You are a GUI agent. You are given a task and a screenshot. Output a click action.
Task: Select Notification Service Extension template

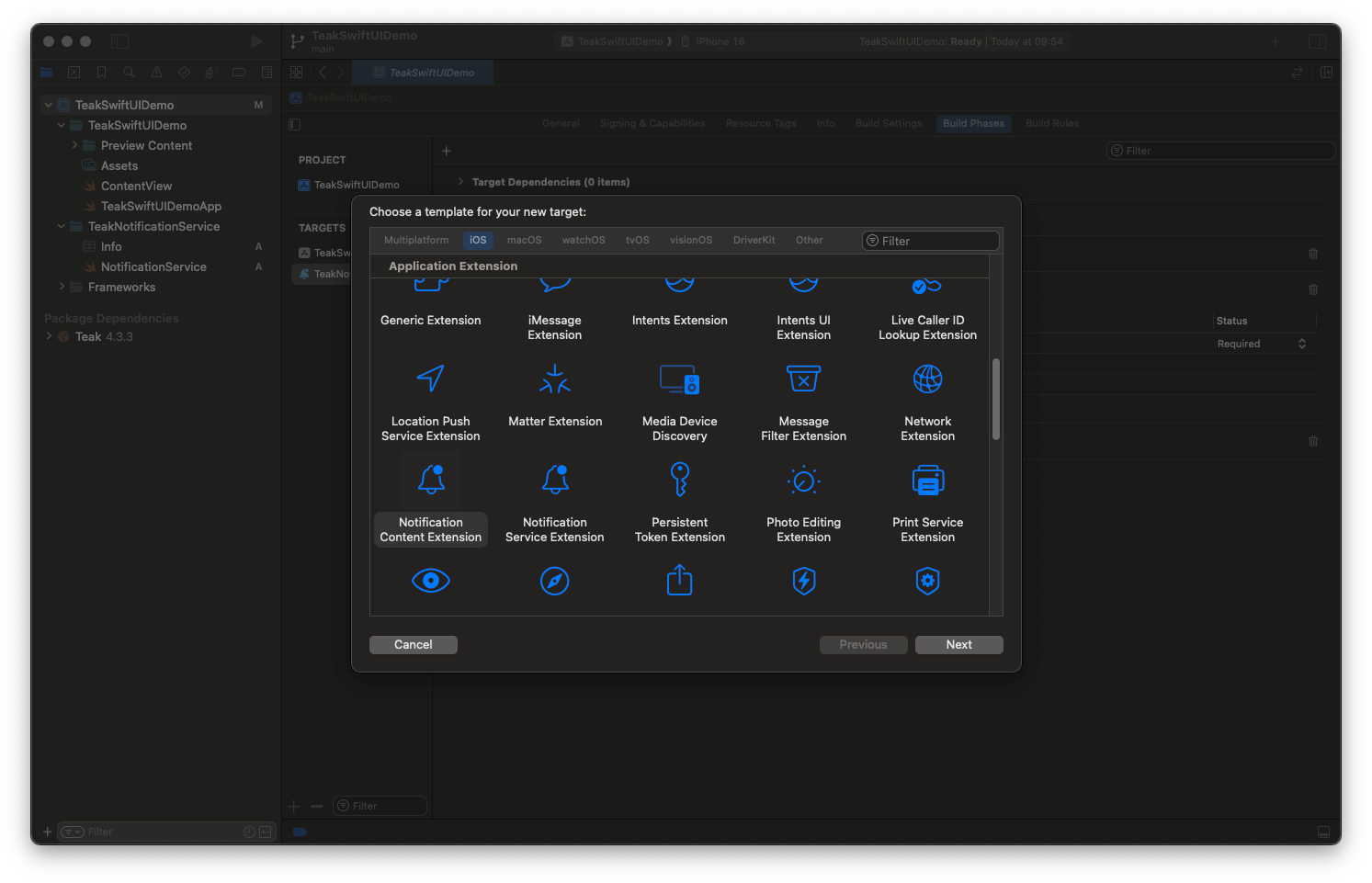coord(555,501)
